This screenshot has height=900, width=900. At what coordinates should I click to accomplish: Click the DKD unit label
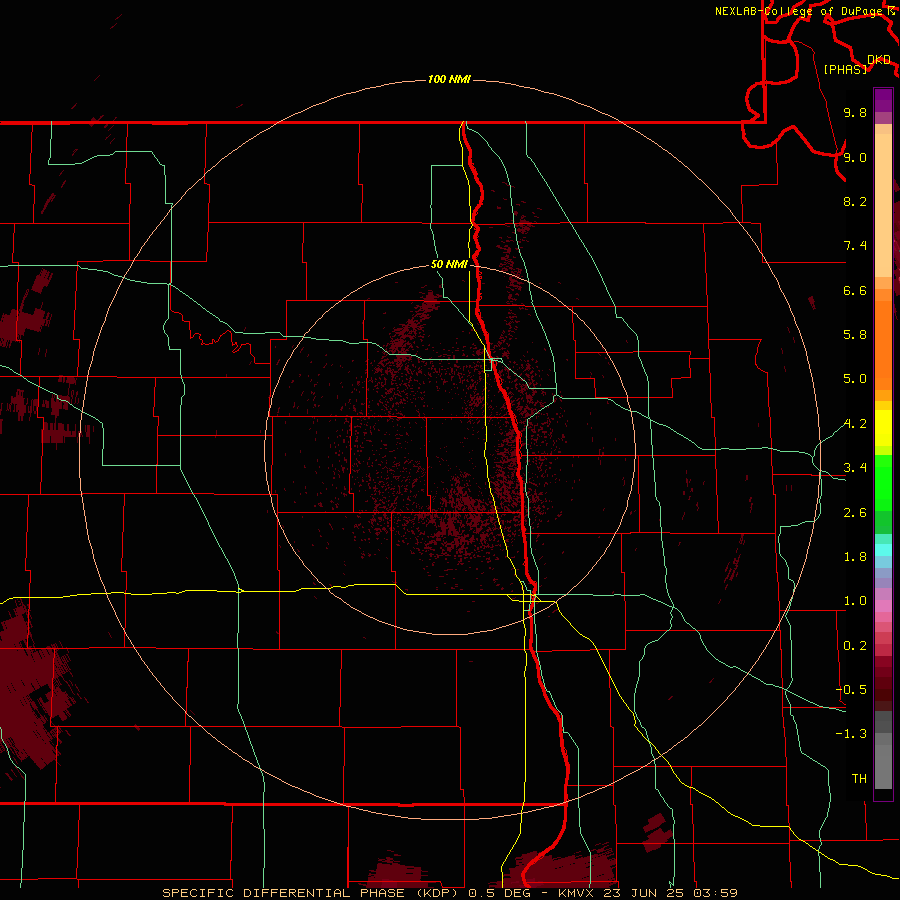coord(878,60)
